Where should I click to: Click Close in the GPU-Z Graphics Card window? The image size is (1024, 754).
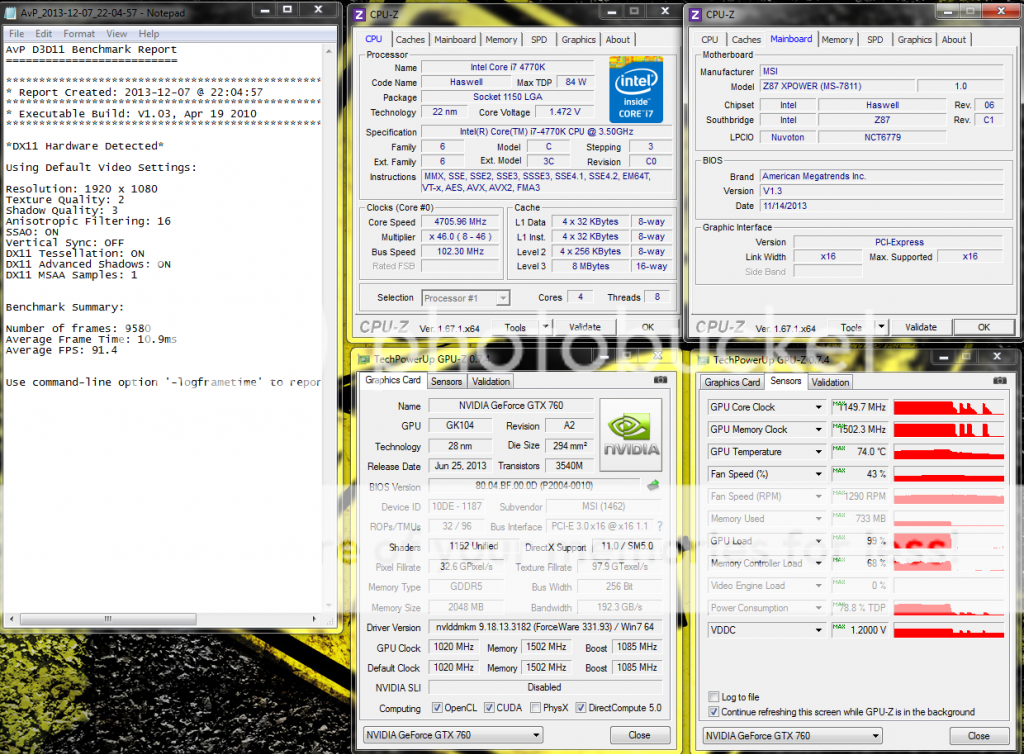click(637, 735)
